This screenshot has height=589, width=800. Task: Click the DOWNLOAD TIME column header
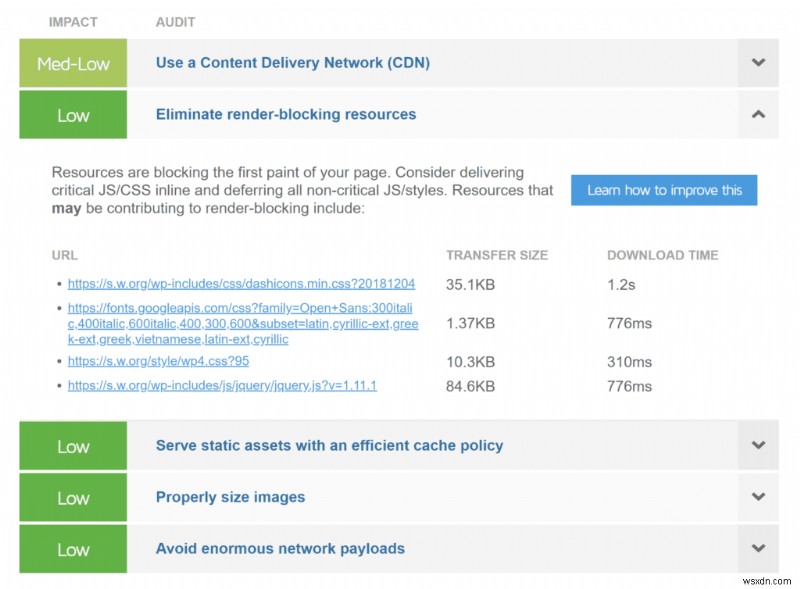coord(662,255)
